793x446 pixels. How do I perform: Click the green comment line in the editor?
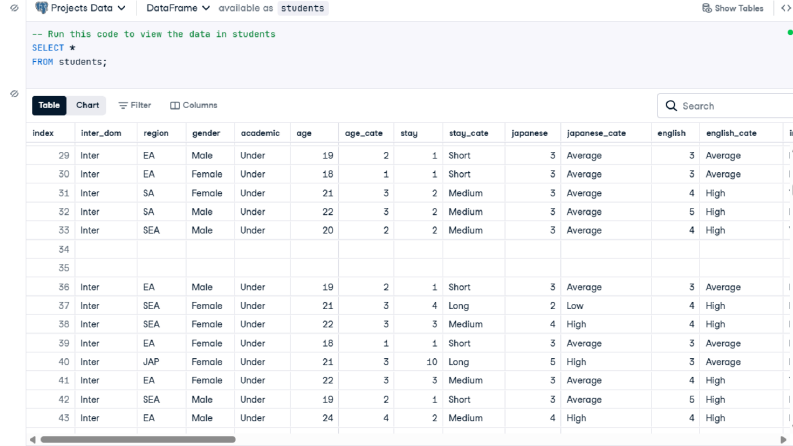[154, 34]
